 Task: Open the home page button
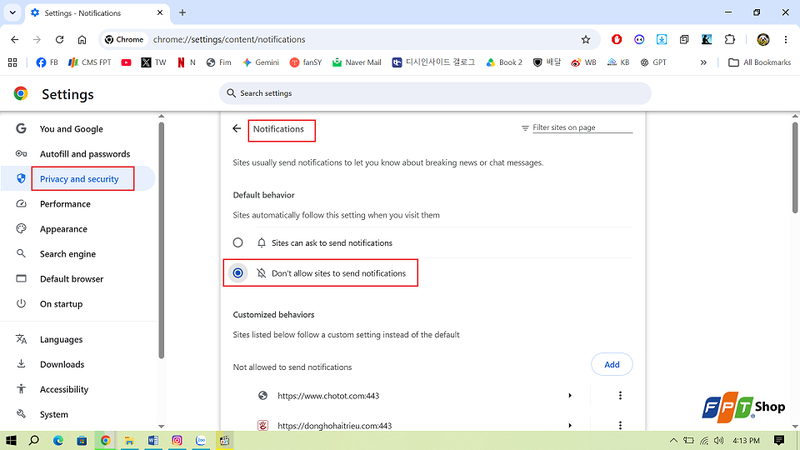[82, 39]
